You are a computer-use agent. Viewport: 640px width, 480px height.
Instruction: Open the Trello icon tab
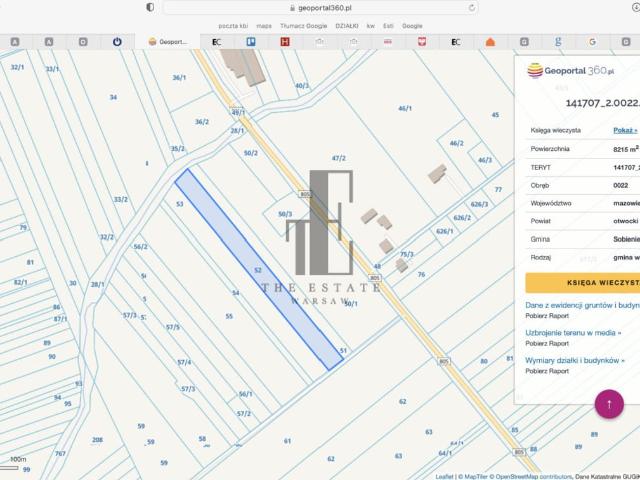pos(251,42)
